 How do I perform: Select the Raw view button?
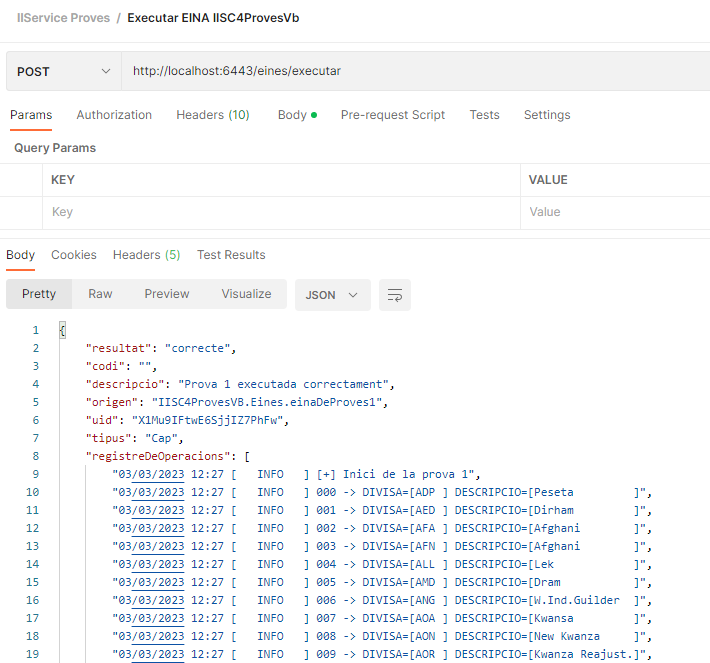[x=100, y=294]
